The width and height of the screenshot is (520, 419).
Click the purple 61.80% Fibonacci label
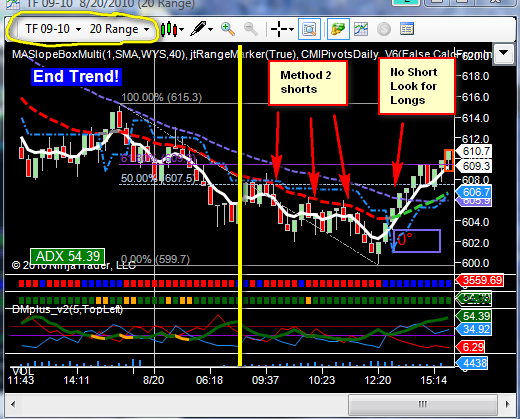click(158, 158)
